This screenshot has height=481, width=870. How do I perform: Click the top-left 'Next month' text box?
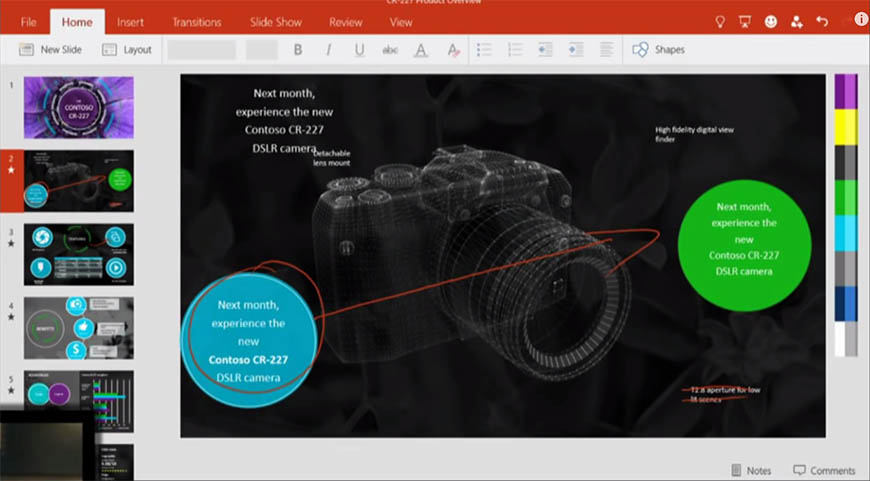coord(284,121)
